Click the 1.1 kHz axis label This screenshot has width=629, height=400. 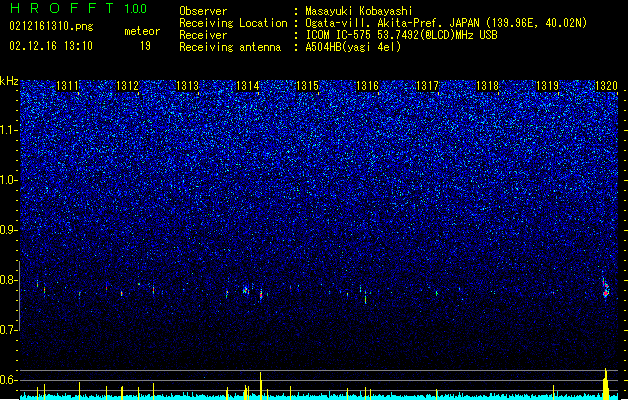[x=9, y=130]
